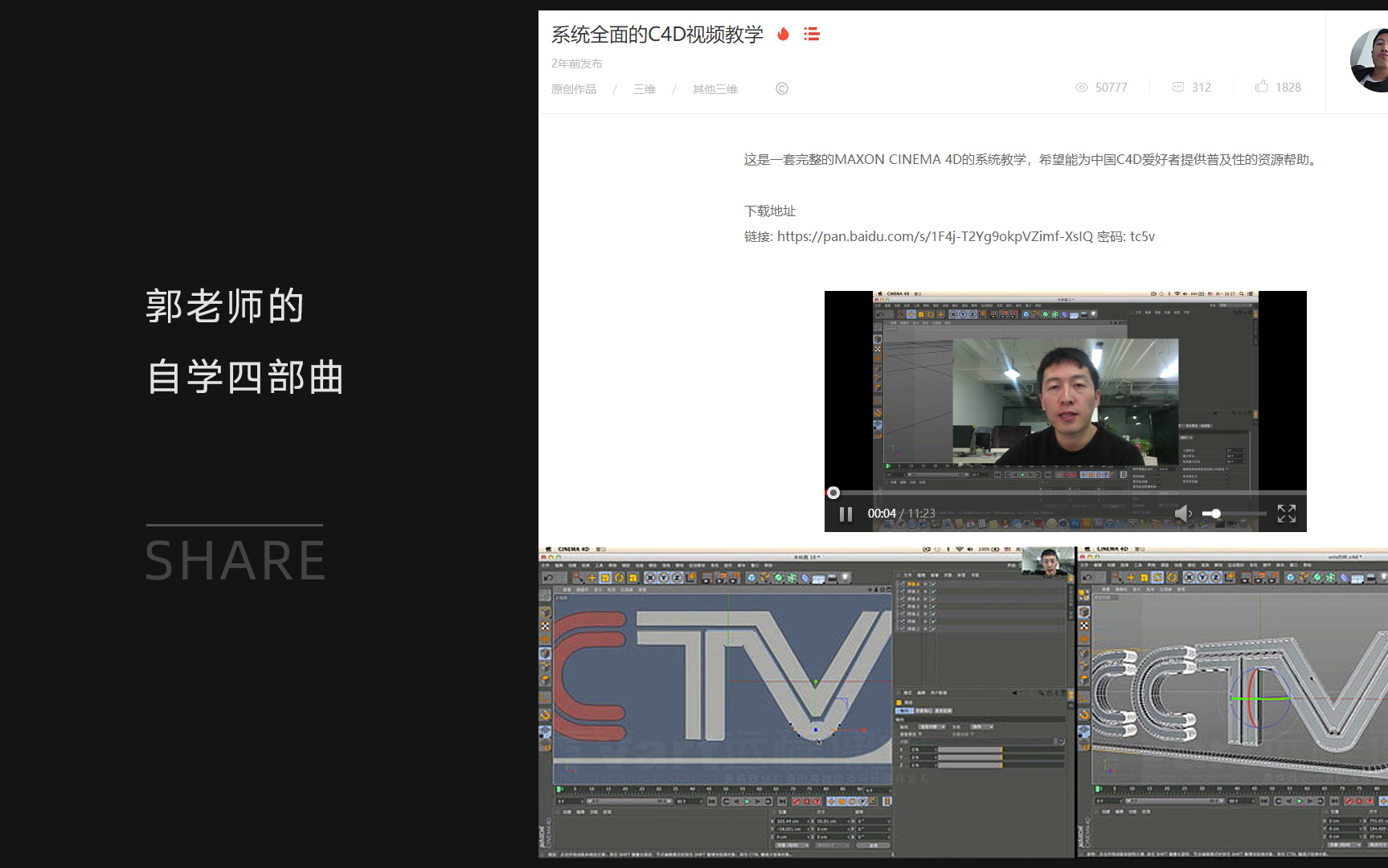Click the like count 1828

coord(1288,88)
